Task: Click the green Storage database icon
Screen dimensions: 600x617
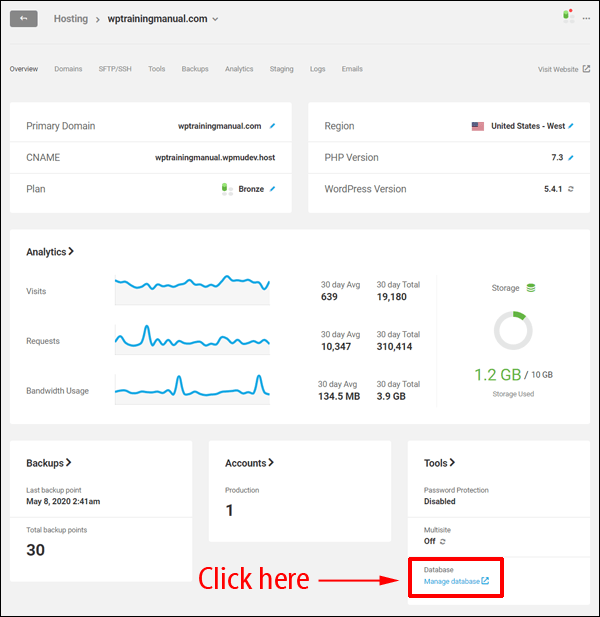Action: coord(531,288)
